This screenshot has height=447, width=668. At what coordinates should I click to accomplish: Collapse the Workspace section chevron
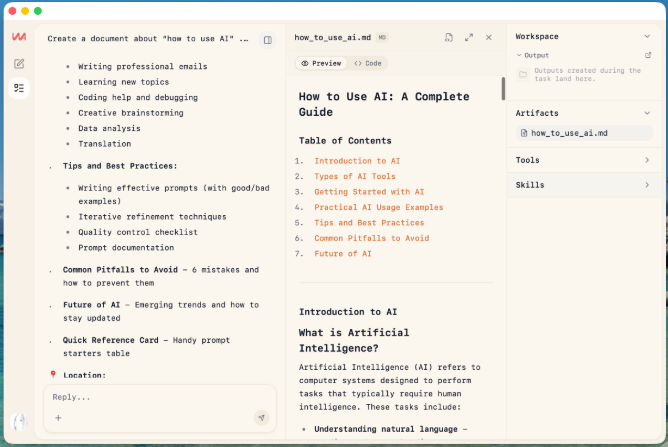647,37
